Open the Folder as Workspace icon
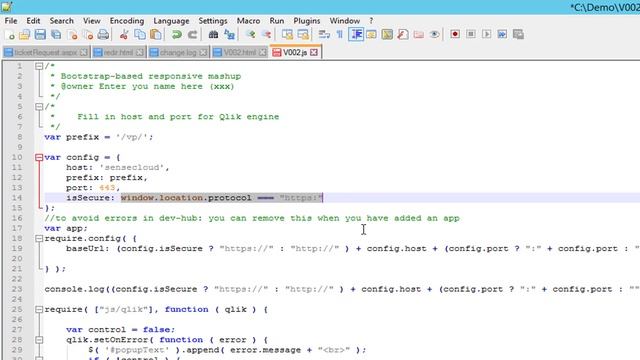 418,35
